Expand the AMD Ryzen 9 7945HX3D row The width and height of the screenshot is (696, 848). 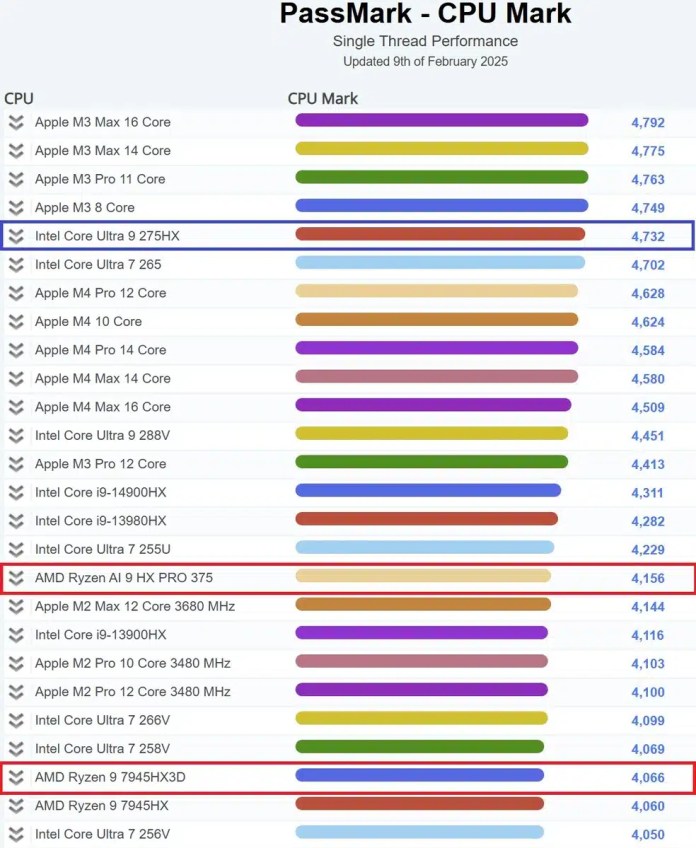pos(16,777)
